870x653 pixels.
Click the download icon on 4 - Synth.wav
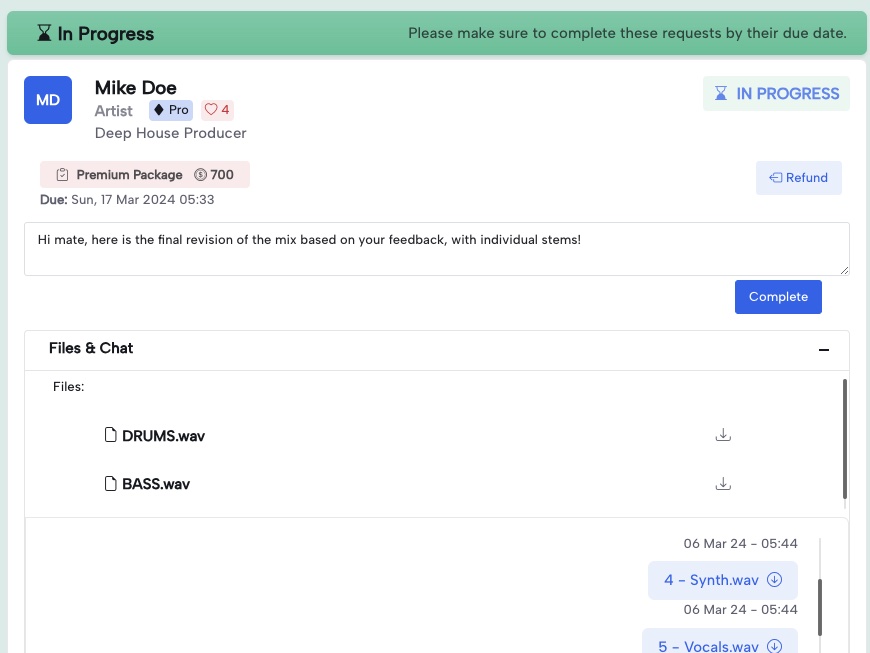coord(774,580)
